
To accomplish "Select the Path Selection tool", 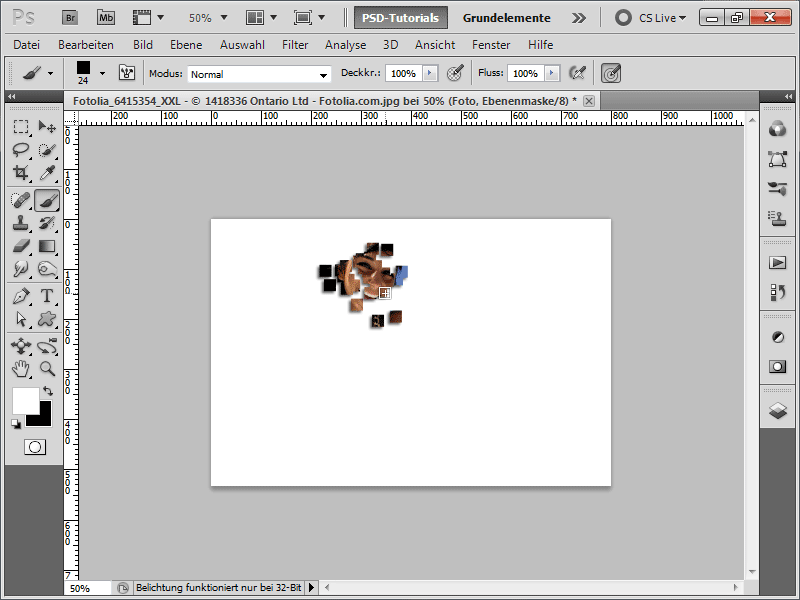I will tap(21, 319).
